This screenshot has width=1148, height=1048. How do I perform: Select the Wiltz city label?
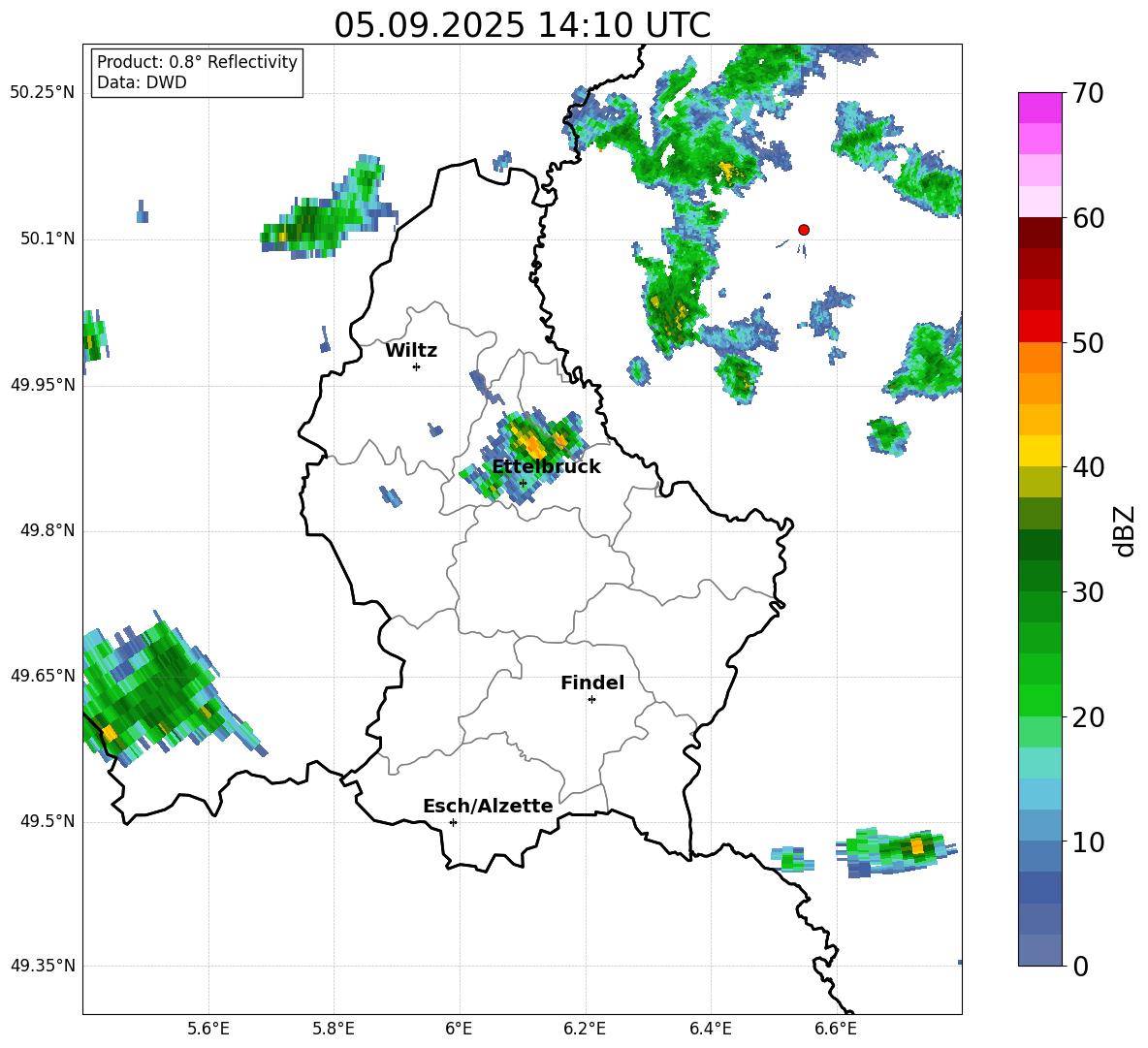[x=411, y=351]
